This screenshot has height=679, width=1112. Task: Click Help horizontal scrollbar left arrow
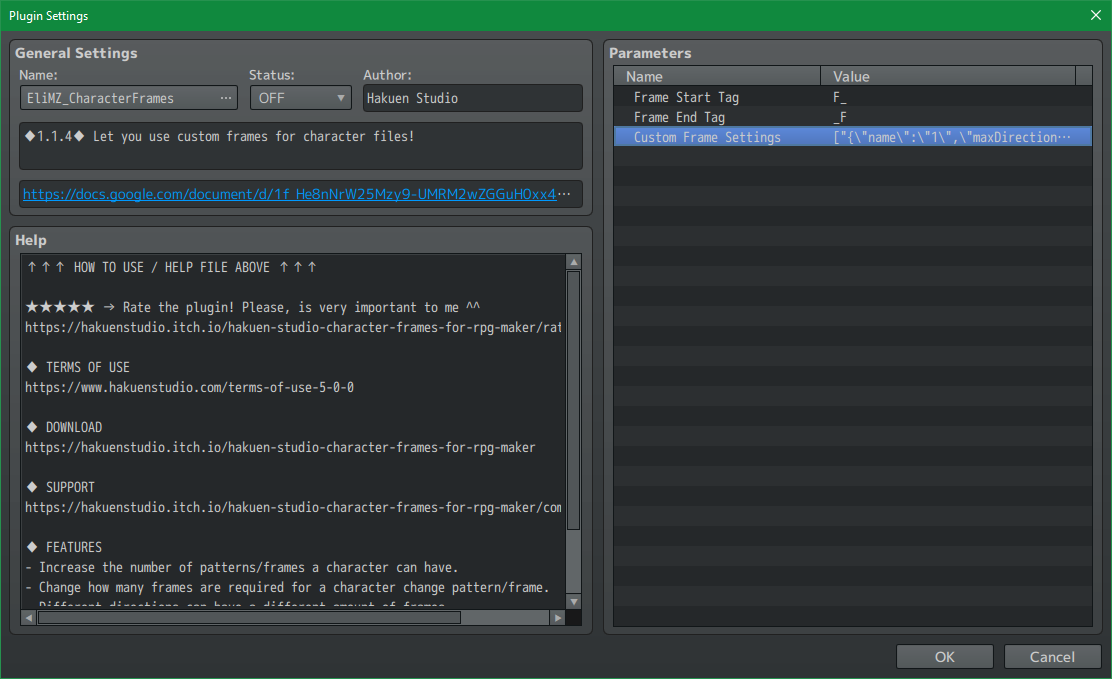pyautogui.click(x=29, y=618)
